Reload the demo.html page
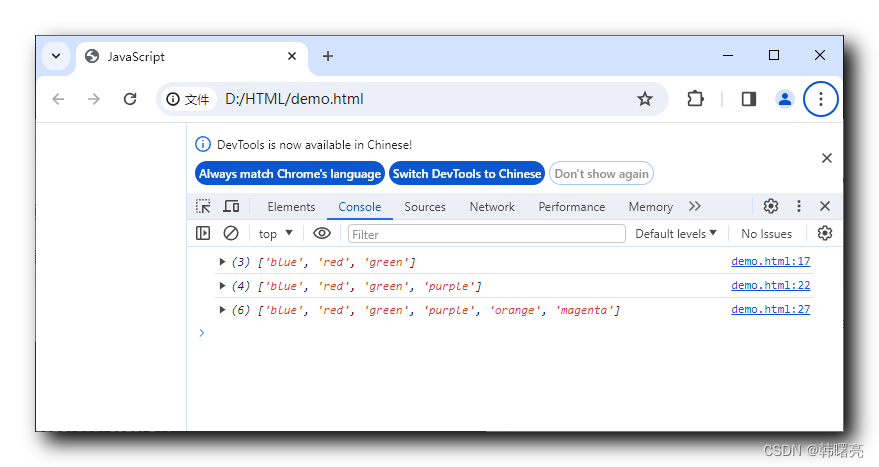 coord(130,99)
